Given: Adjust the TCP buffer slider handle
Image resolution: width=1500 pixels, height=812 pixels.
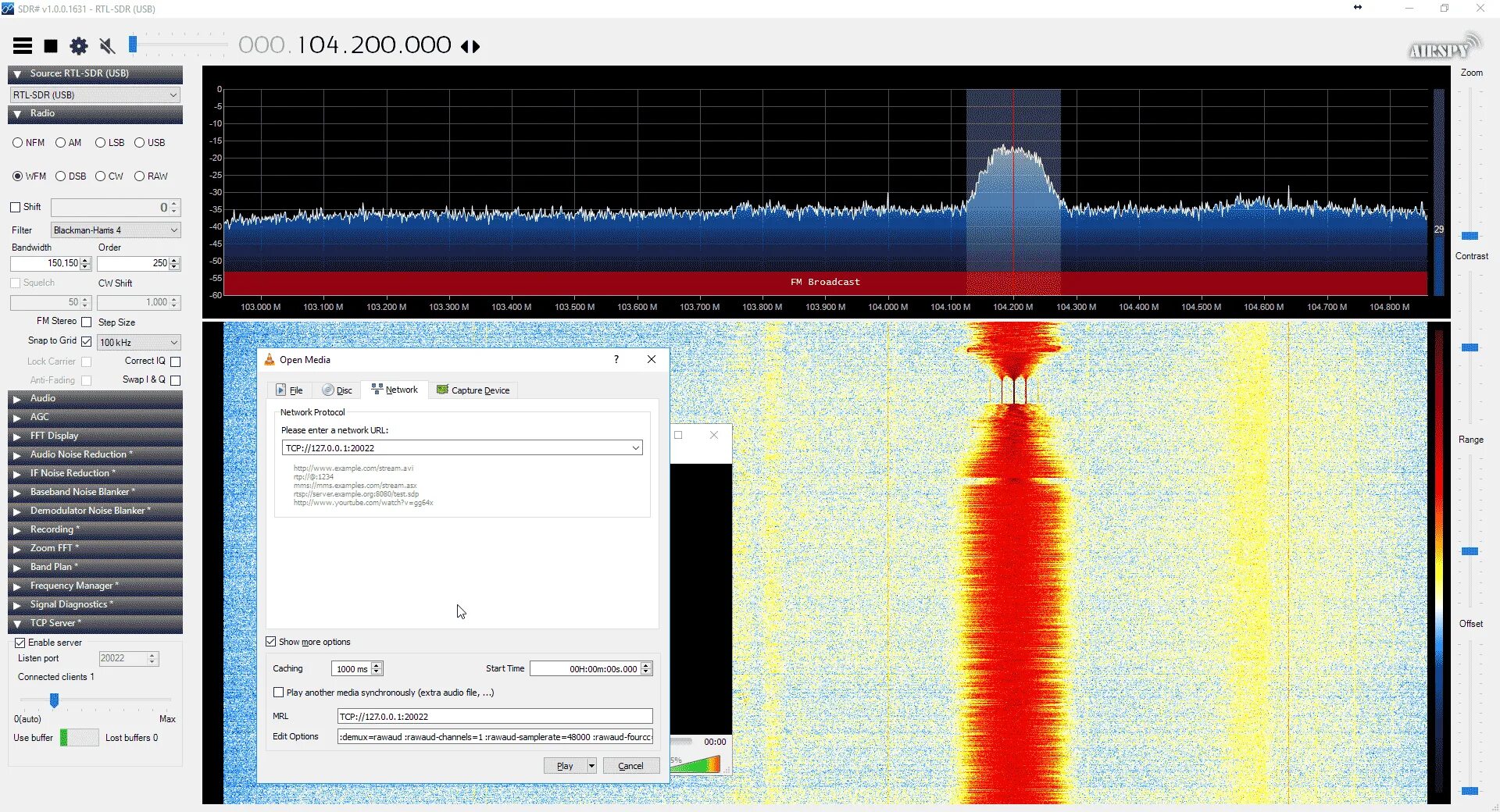Looking at the screenshot, I should [54, 700].
